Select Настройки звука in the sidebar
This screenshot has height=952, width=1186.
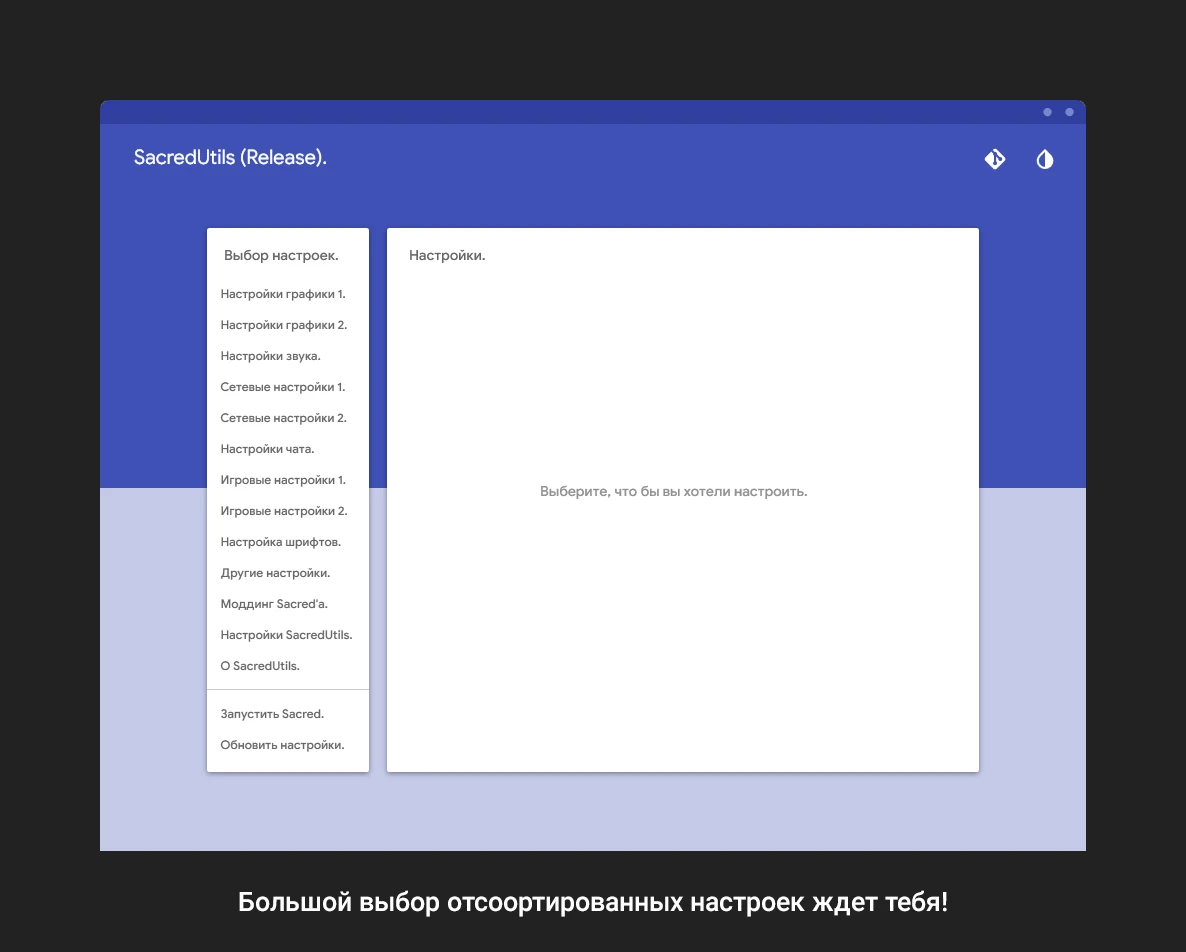(x=270, y=355)
